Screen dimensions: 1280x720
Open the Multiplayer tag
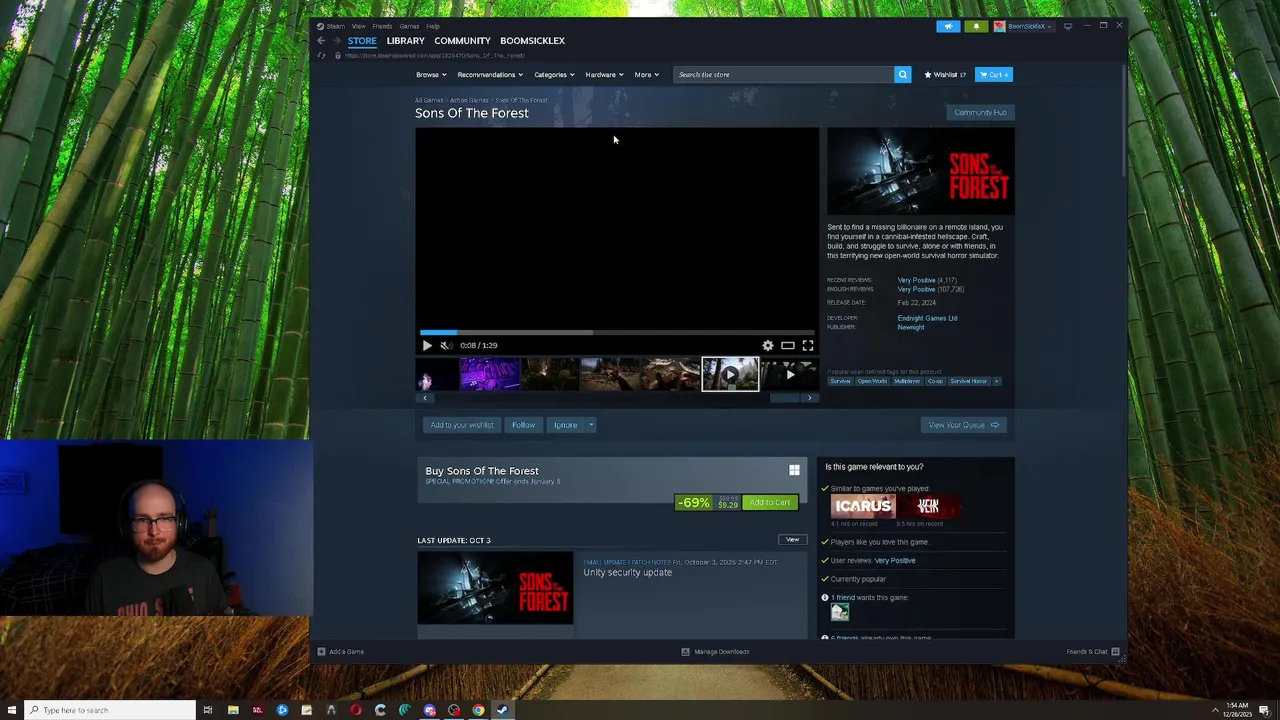click(907, 381)
